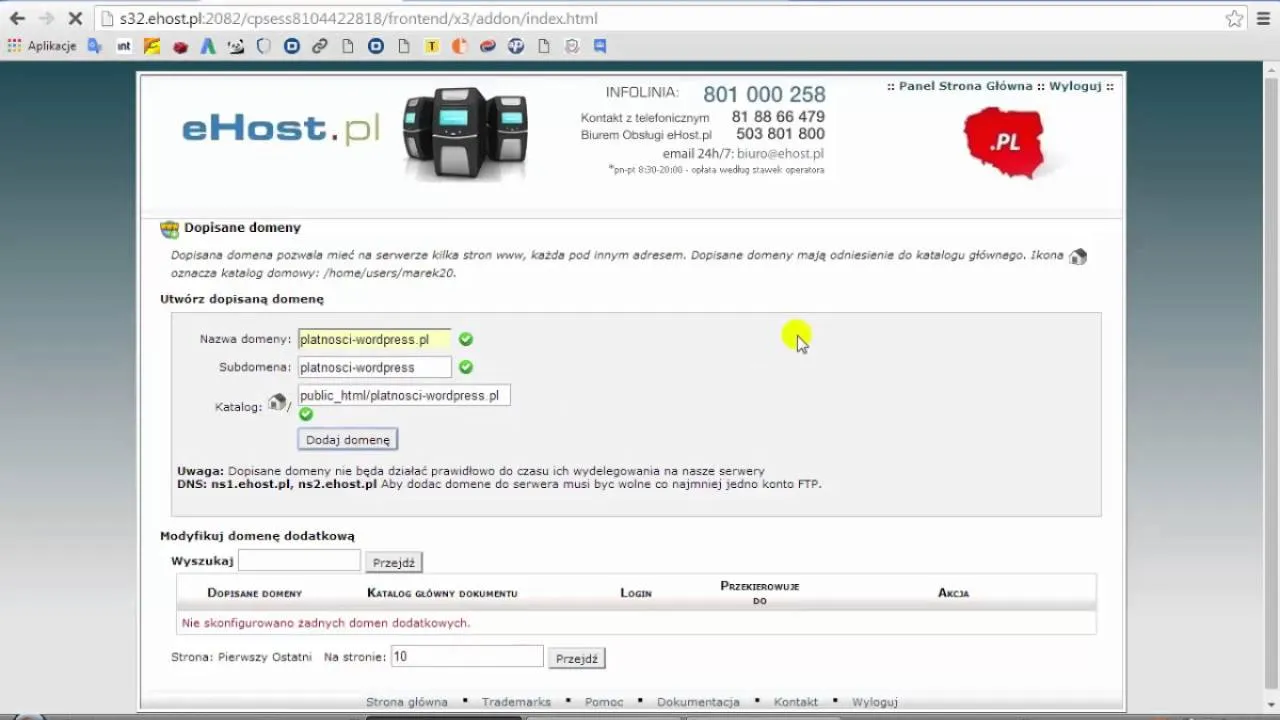
Task: Click the phone number 503 801 800
Action: pos(780,134)
